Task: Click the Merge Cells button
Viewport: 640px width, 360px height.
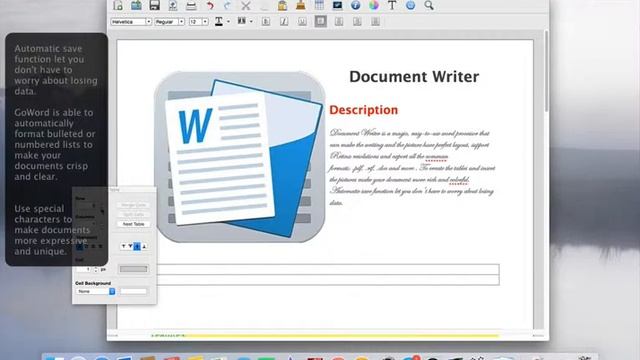Action: pos(133,205)
